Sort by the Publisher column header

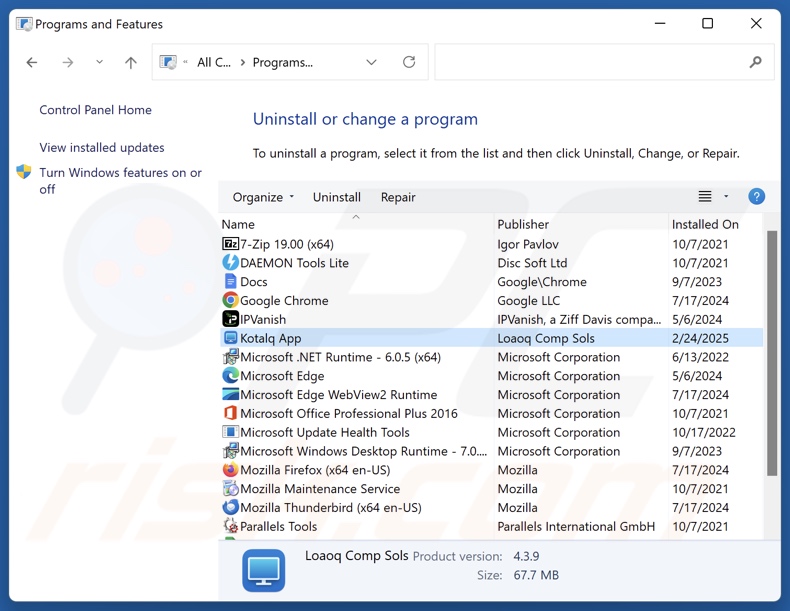tap(523, 224)
